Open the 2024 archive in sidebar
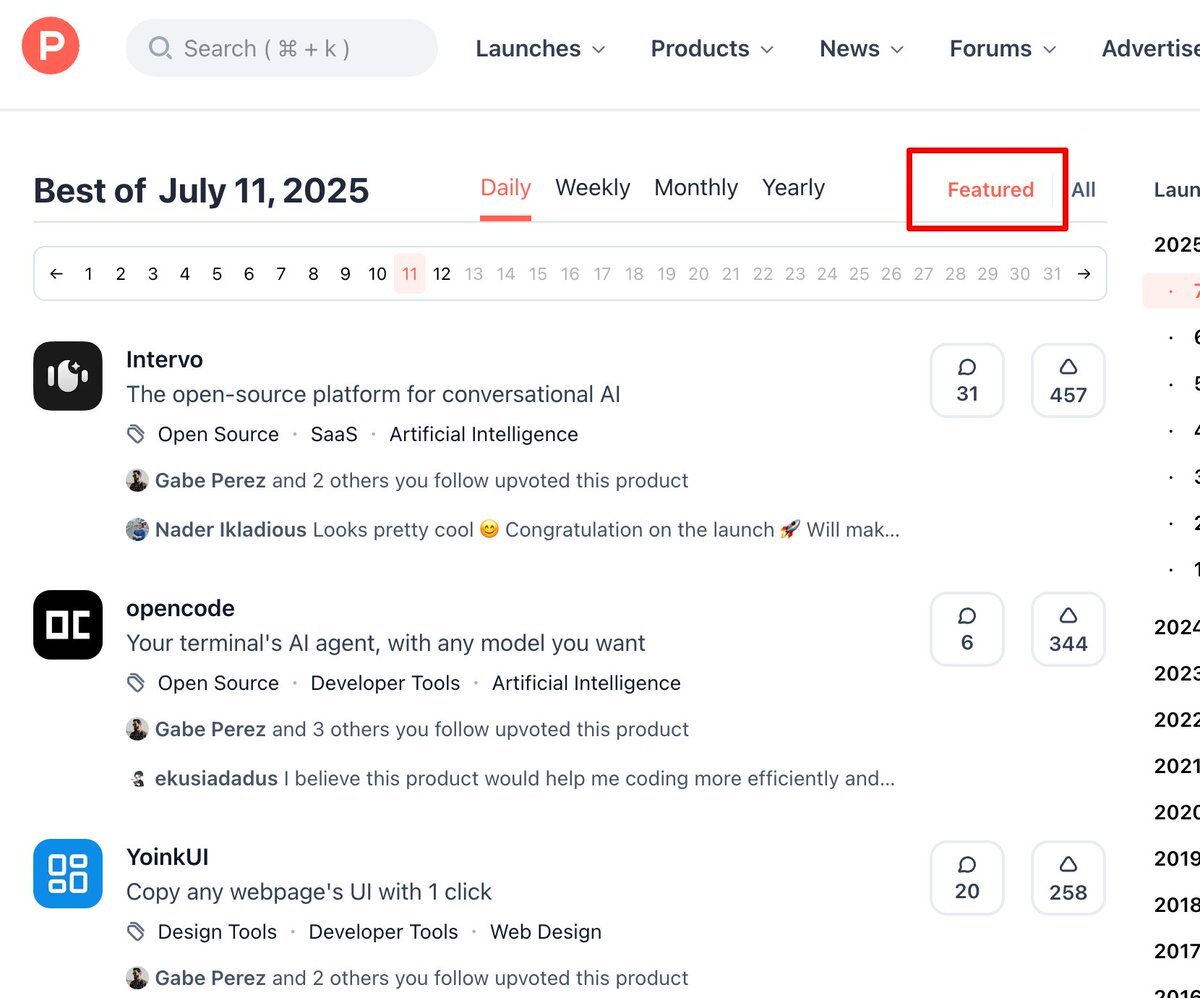The image size is (1200, 998). coord(1177,627)
